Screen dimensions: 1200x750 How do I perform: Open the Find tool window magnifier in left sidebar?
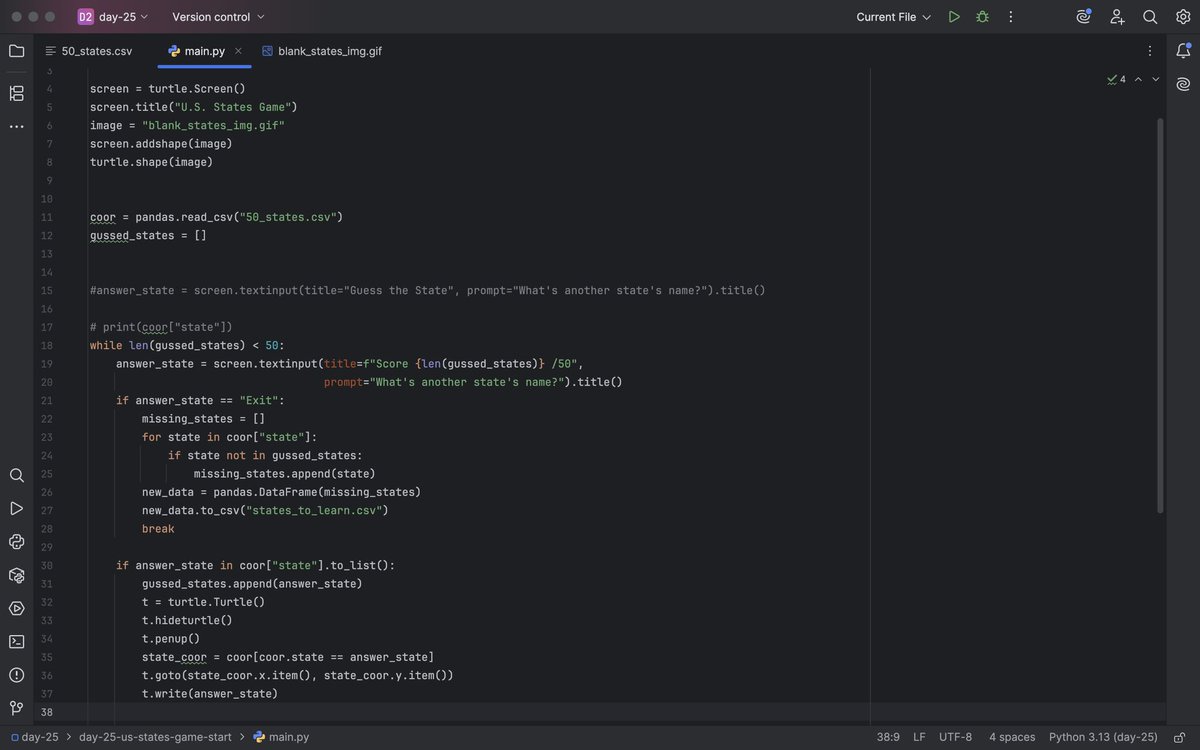click(16, 475)
